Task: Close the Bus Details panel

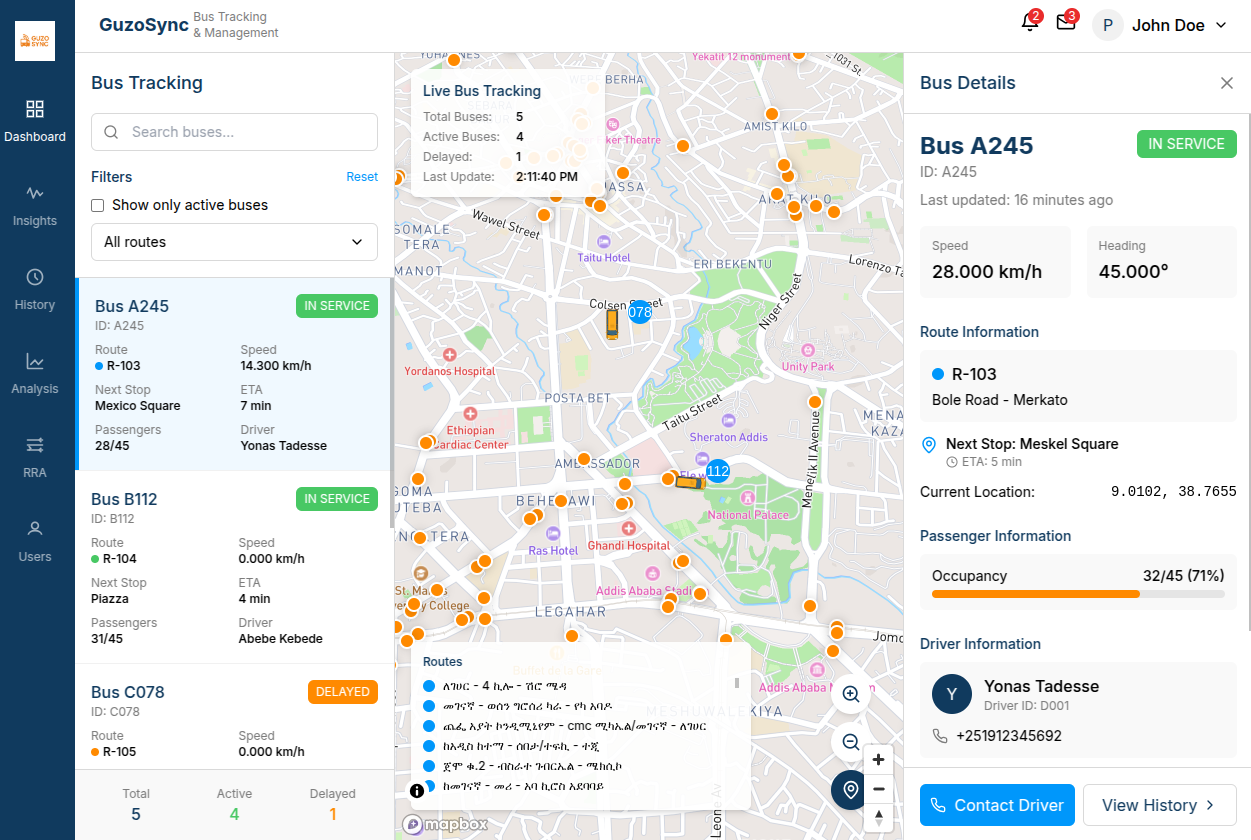Action: pos(1227,83)
